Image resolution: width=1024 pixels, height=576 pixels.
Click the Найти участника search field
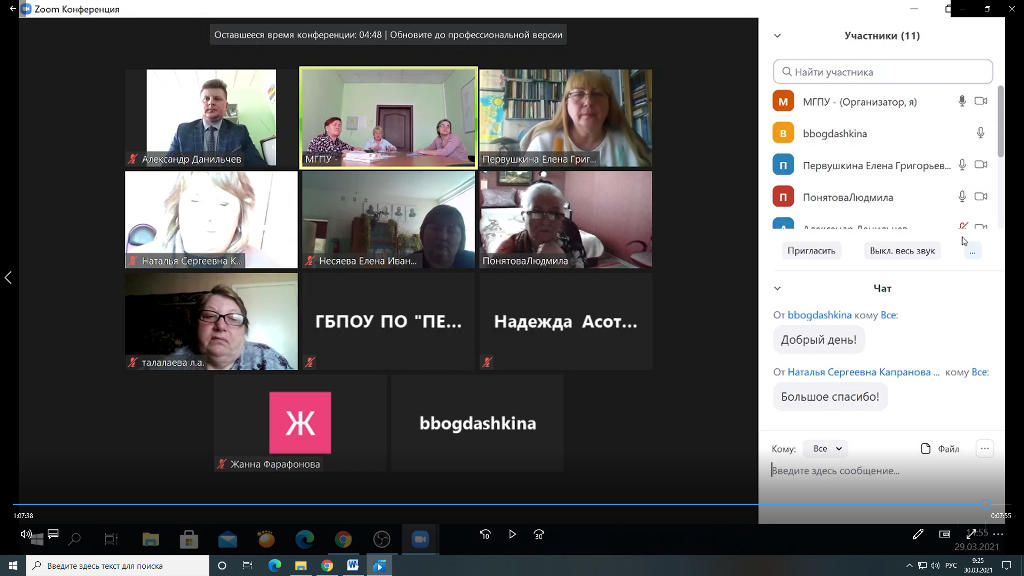tap(883, 72)
